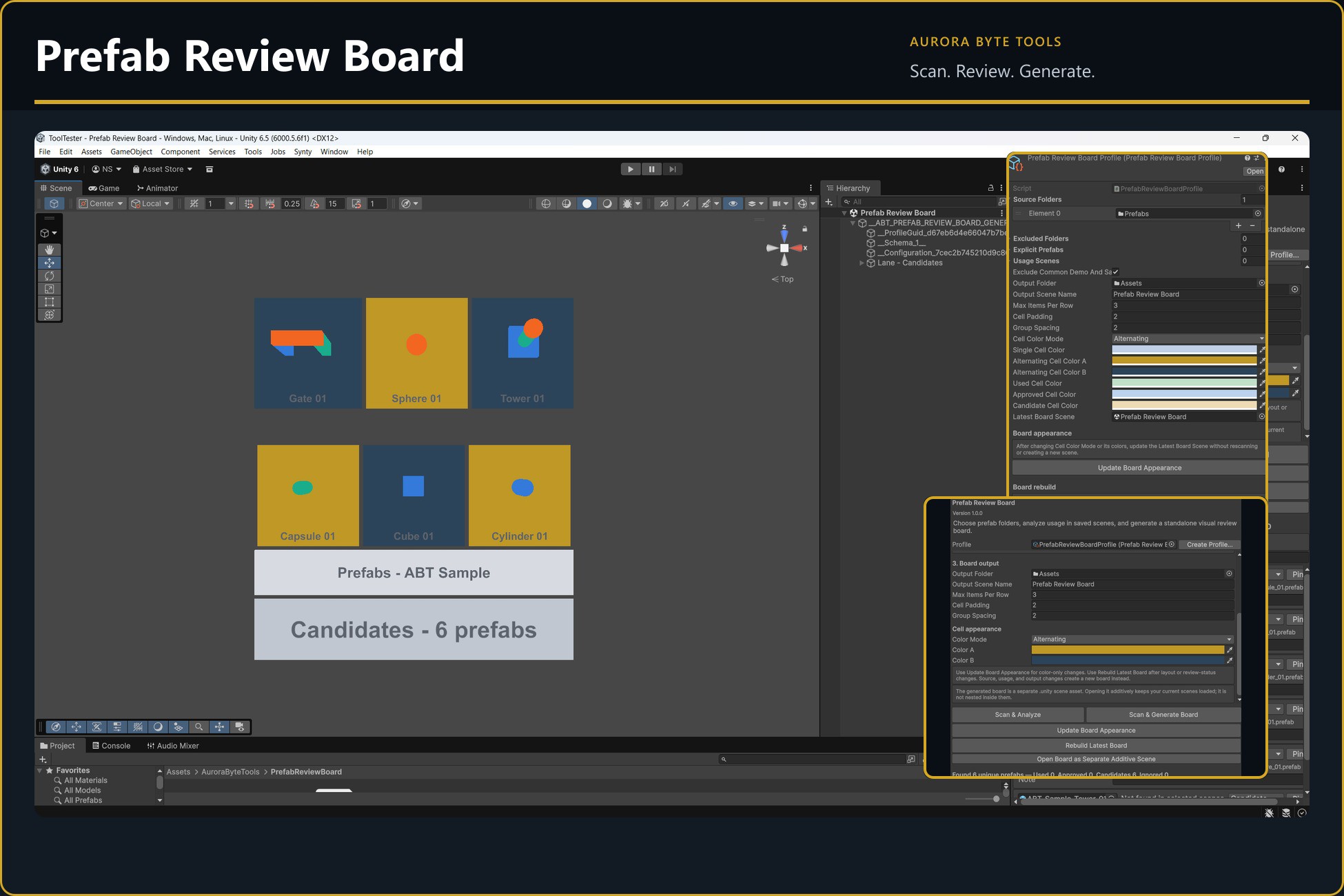Open the Local handle rotation dropdown
Screen dimensions: 1344x896
151,203
